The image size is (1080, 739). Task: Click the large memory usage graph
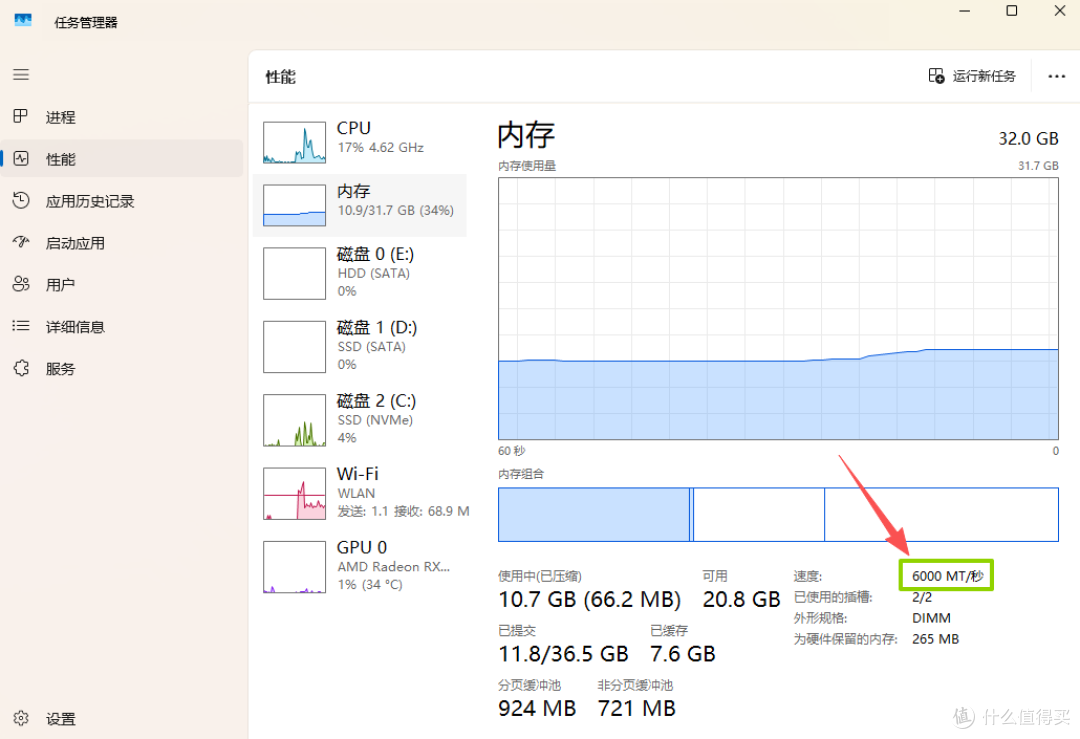click(778, 309)
